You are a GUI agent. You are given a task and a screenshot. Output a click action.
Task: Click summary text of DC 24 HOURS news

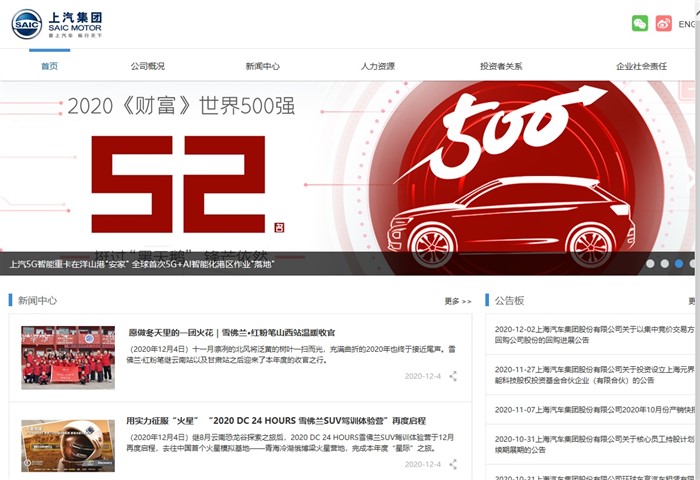point(290,442)
